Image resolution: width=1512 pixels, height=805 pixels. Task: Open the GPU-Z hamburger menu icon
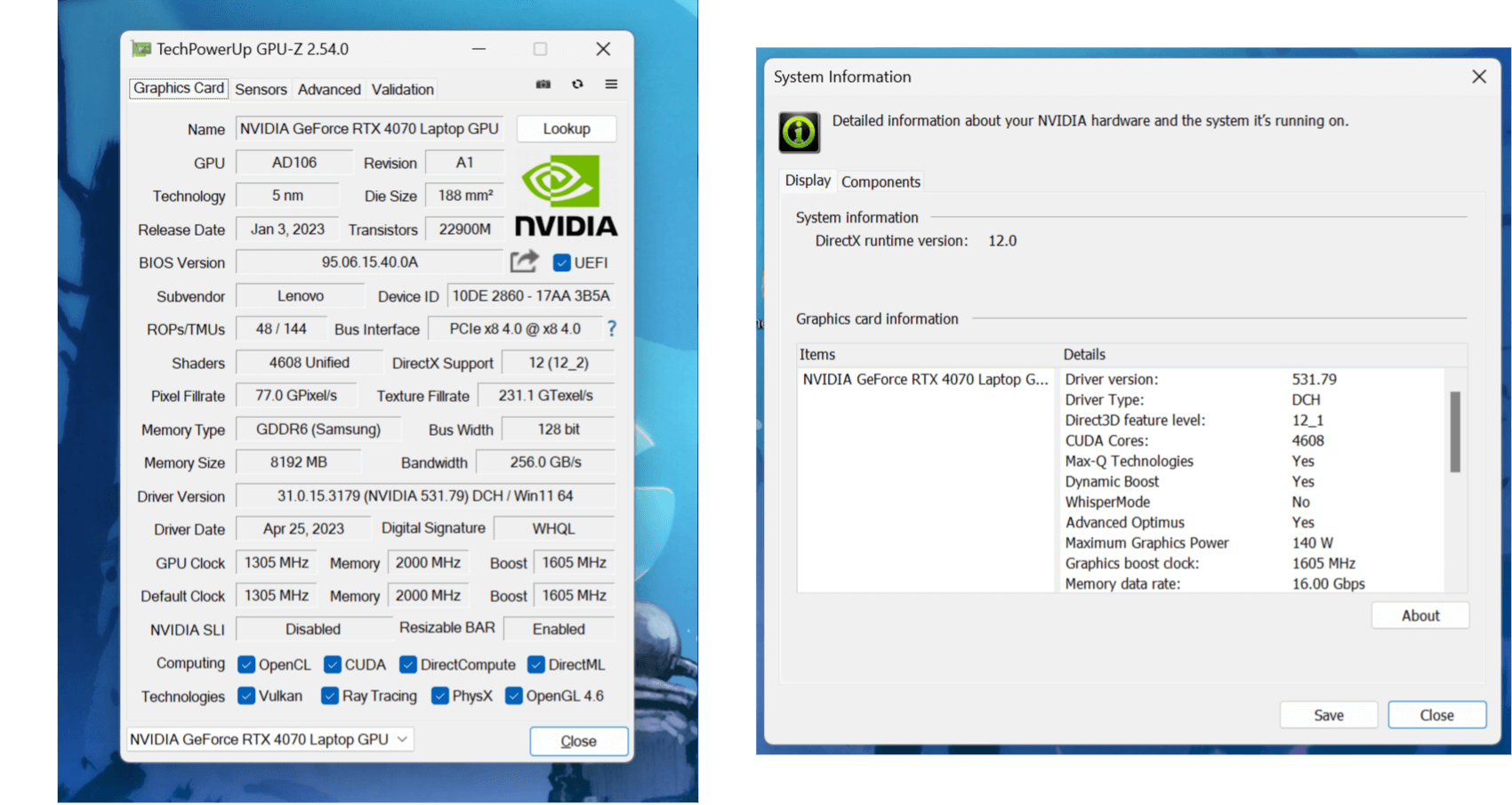click(x=611, y=85)
